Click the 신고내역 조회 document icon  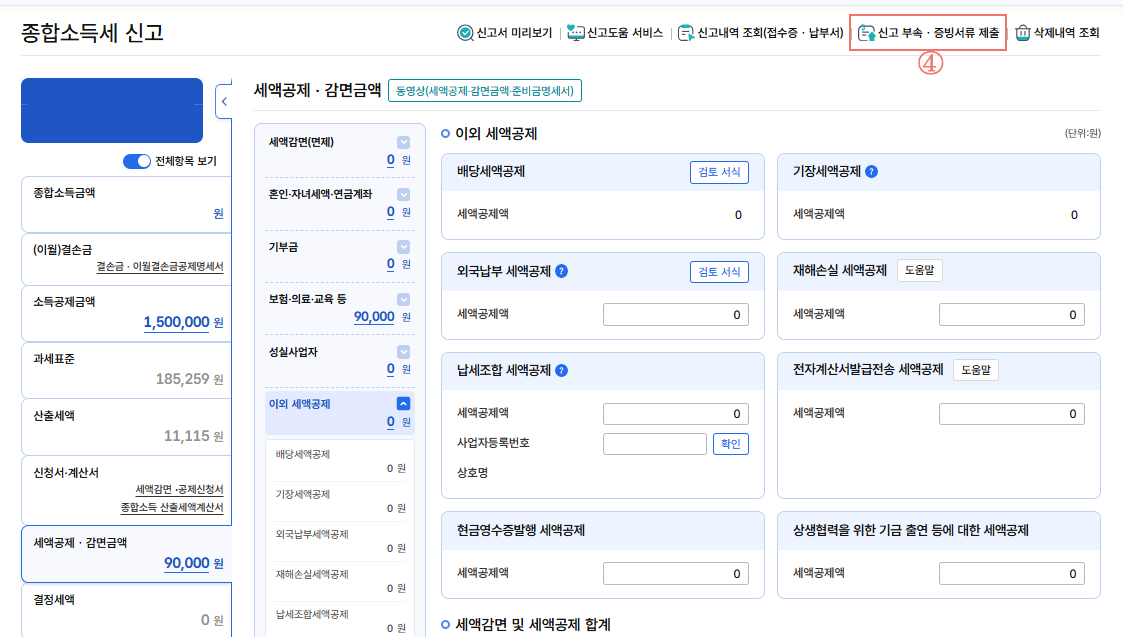(x=685, y=33)
